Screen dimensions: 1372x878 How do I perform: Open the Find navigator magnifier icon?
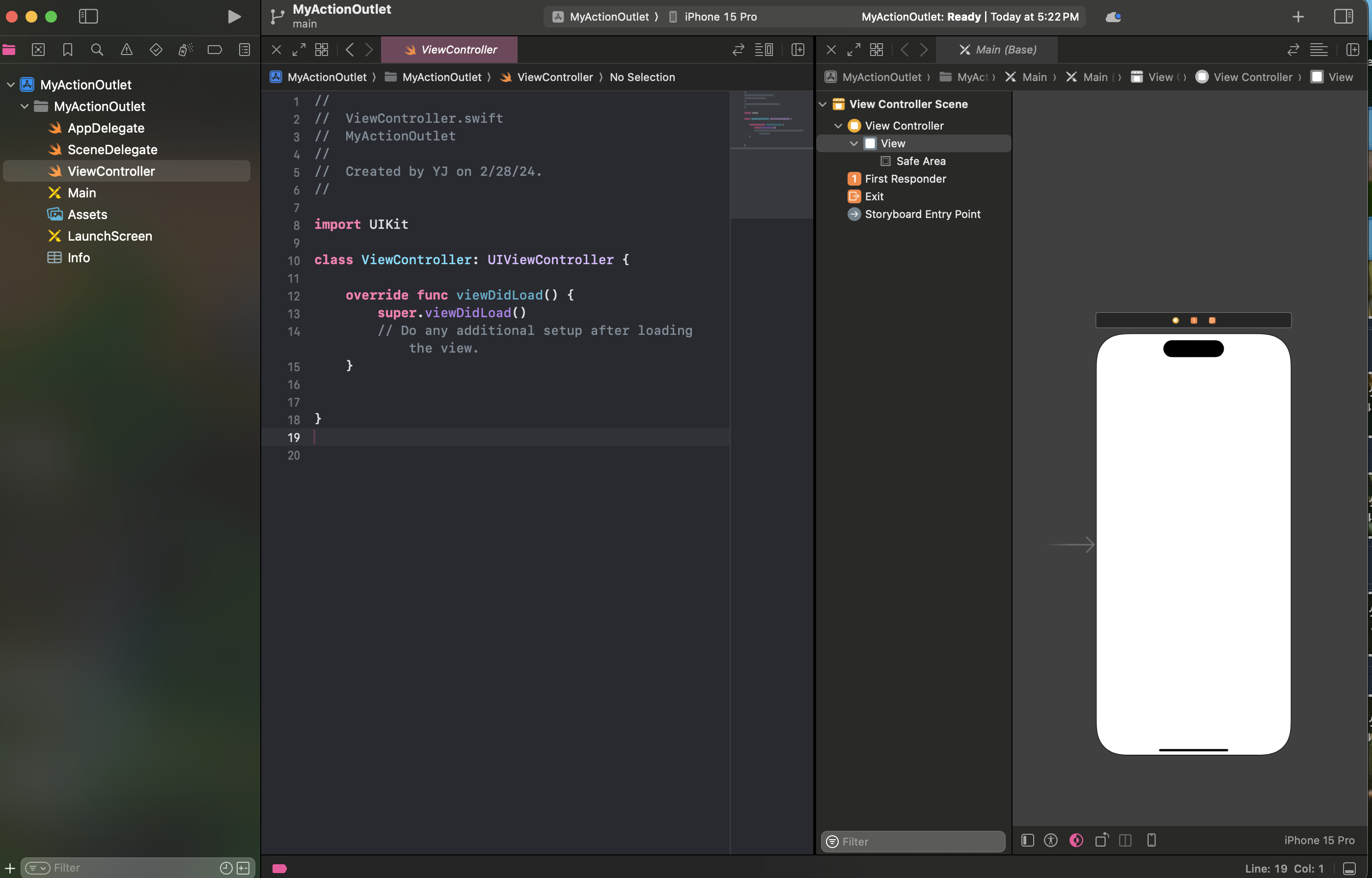point(97,50)
